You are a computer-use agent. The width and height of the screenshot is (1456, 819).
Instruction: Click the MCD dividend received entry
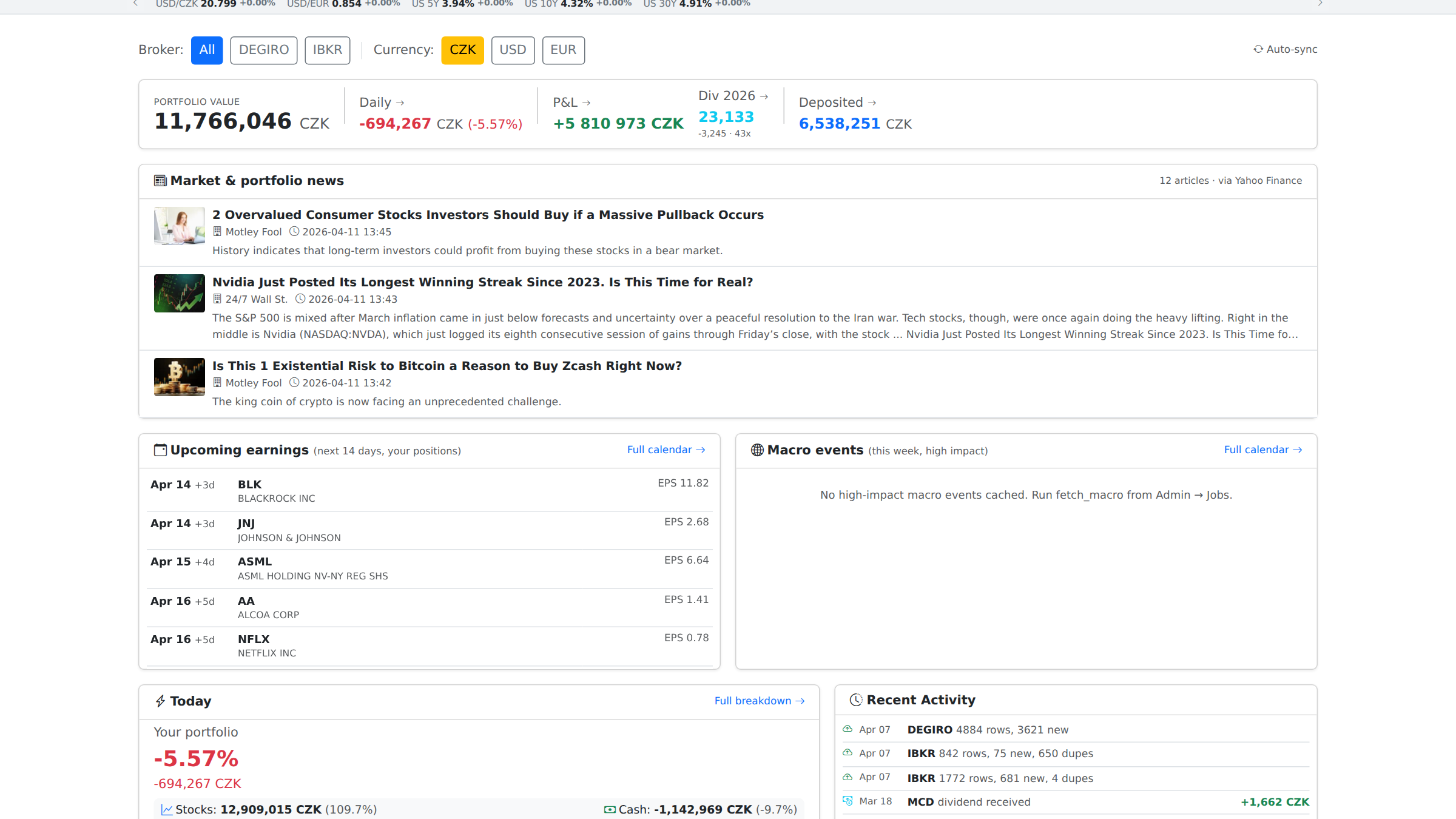(x=1076, y=802)
